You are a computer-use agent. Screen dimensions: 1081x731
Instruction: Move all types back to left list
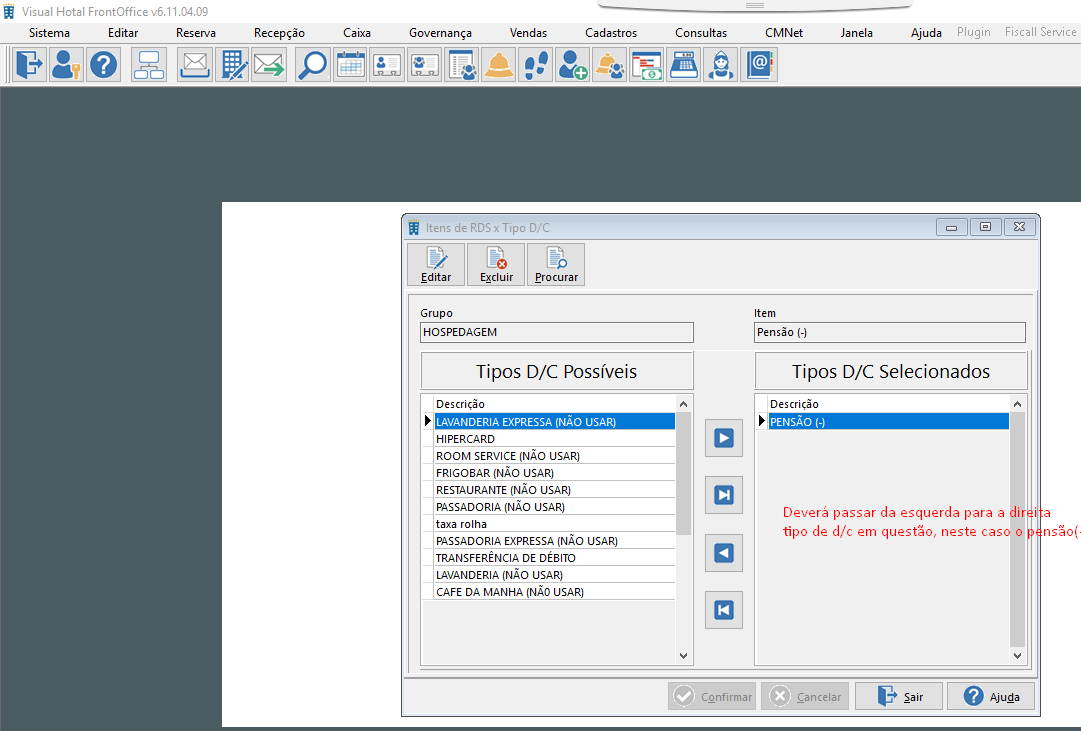coord(724,610)
